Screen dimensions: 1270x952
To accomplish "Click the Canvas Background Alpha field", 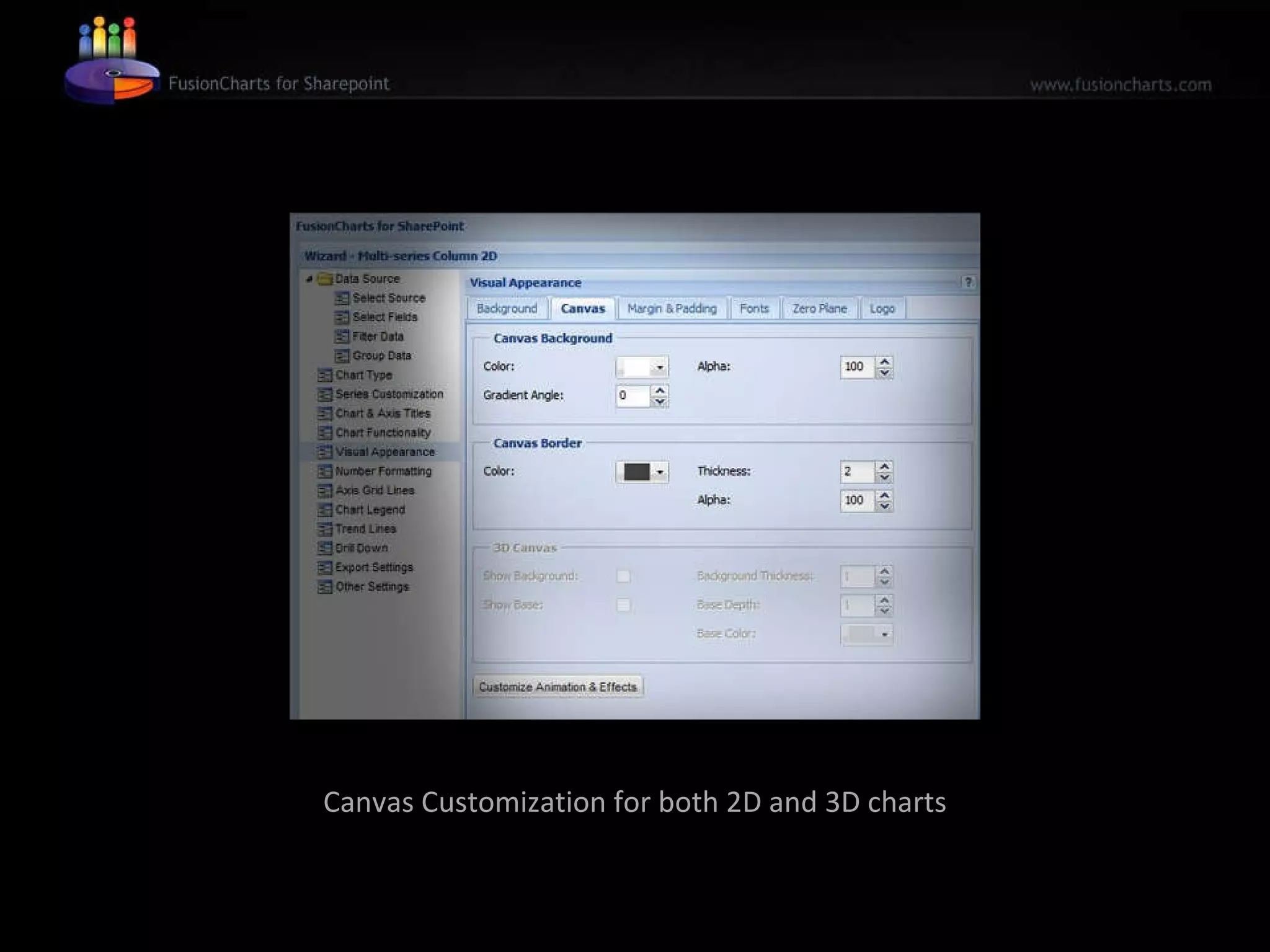I will pos(858,367).
